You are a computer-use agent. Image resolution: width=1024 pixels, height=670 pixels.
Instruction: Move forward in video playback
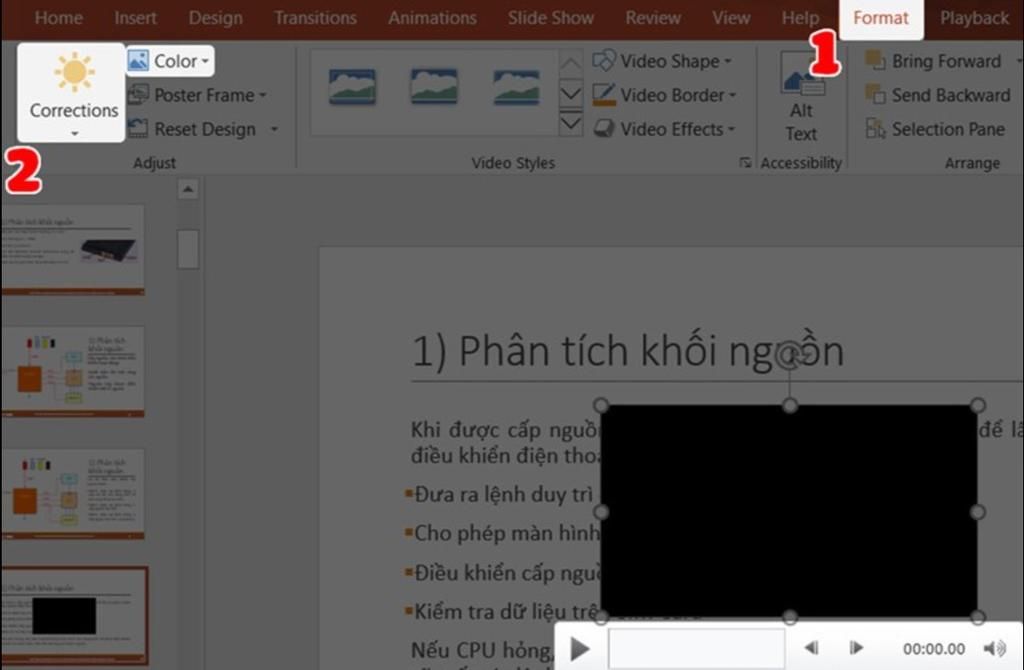tap(856, 648)
